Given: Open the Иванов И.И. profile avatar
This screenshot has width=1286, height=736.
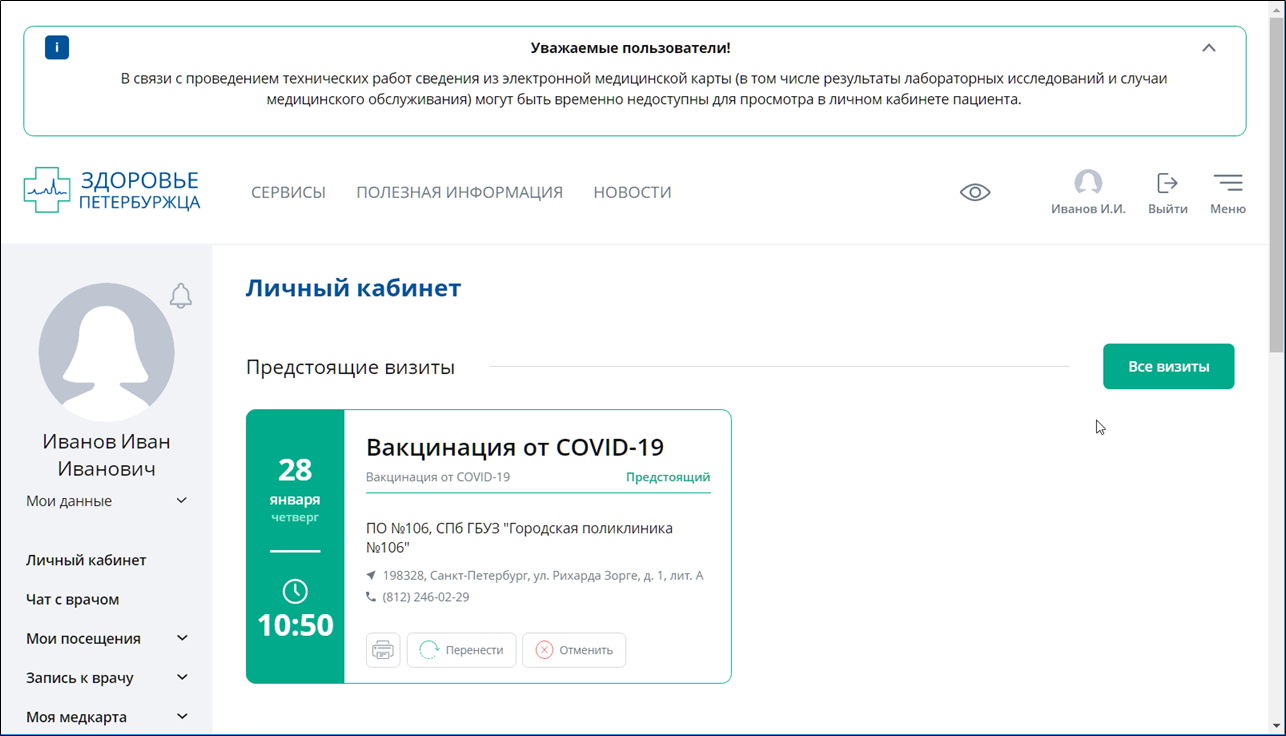Looking at the screenshot, I should [1088, 182].
